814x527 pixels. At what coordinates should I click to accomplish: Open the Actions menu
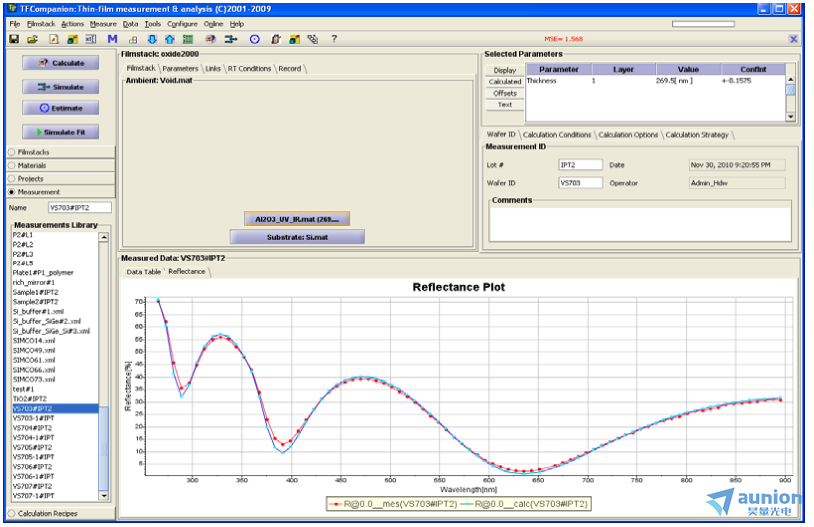pos(72,24)
